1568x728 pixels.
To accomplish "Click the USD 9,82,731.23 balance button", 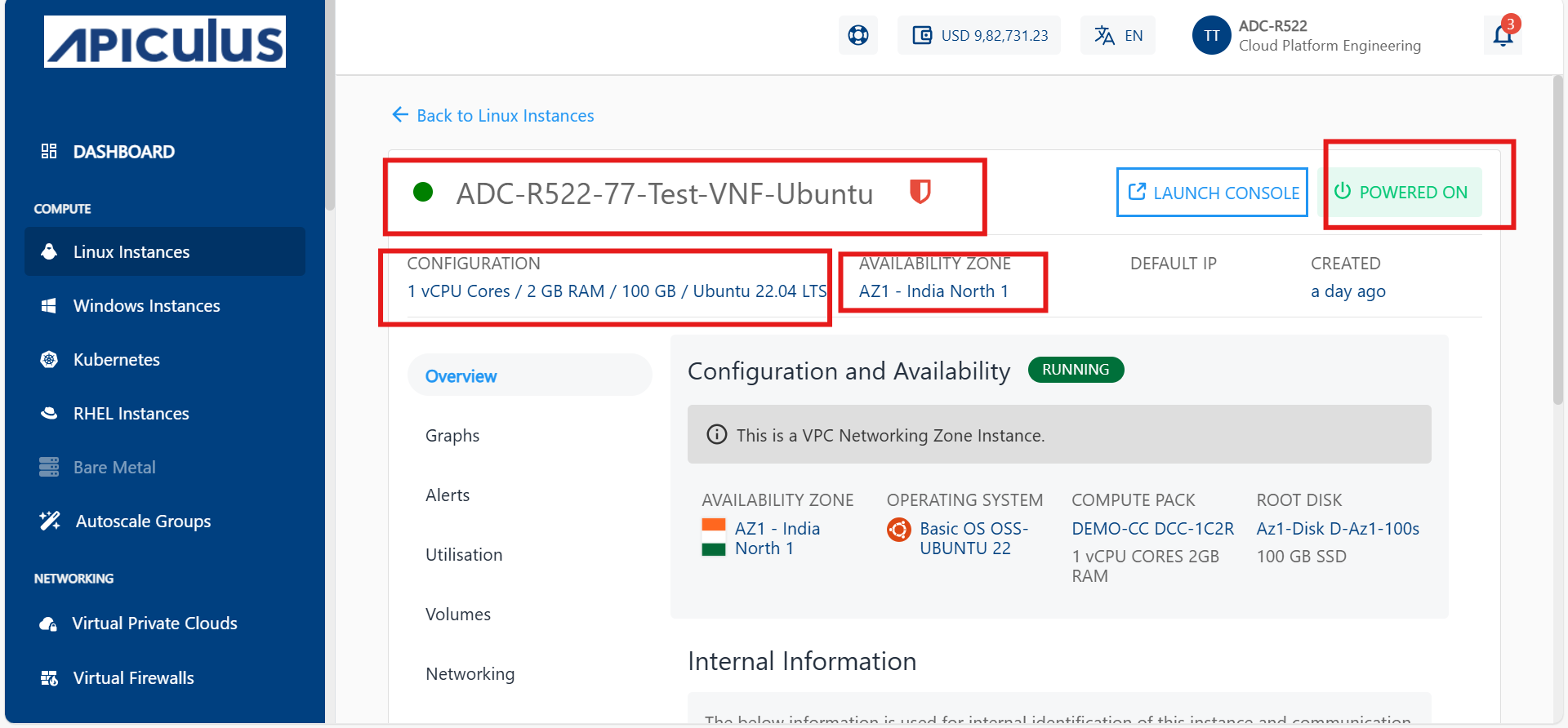I will tap(979, 35).
